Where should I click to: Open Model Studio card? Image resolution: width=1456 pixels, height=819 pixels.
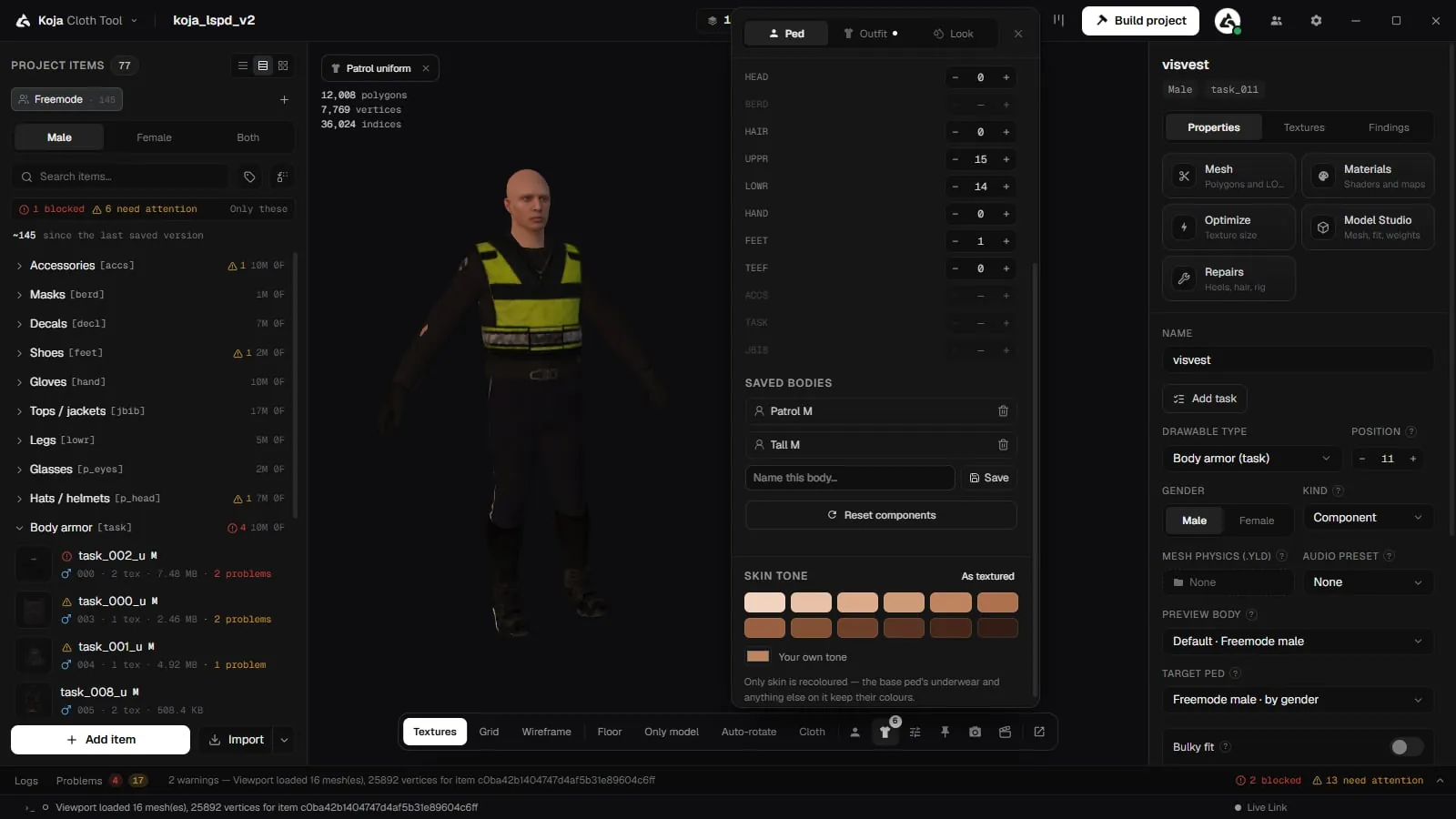tap(1368, 227)
